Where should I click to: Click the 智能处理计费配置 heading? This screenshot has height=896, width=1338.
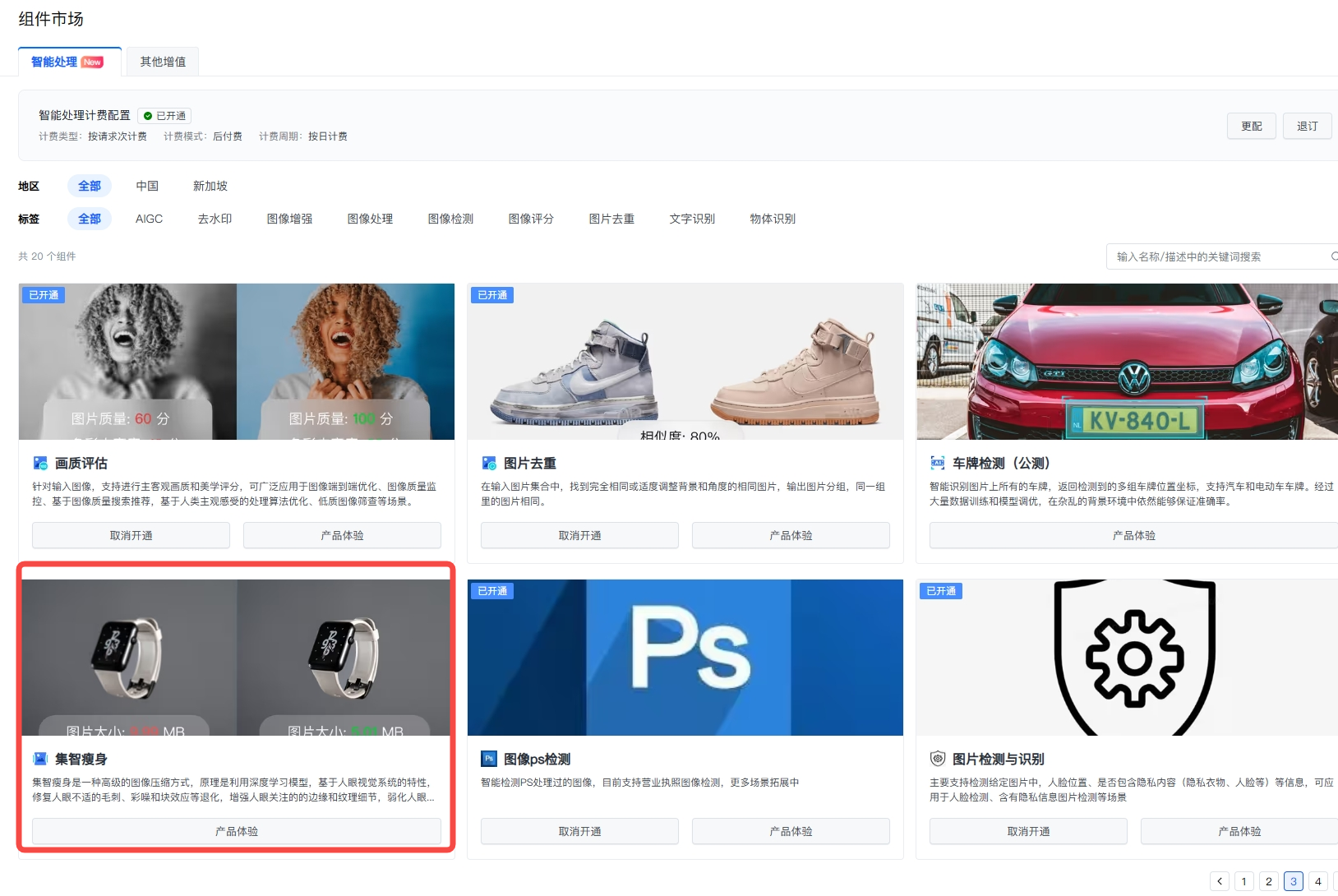85,116
